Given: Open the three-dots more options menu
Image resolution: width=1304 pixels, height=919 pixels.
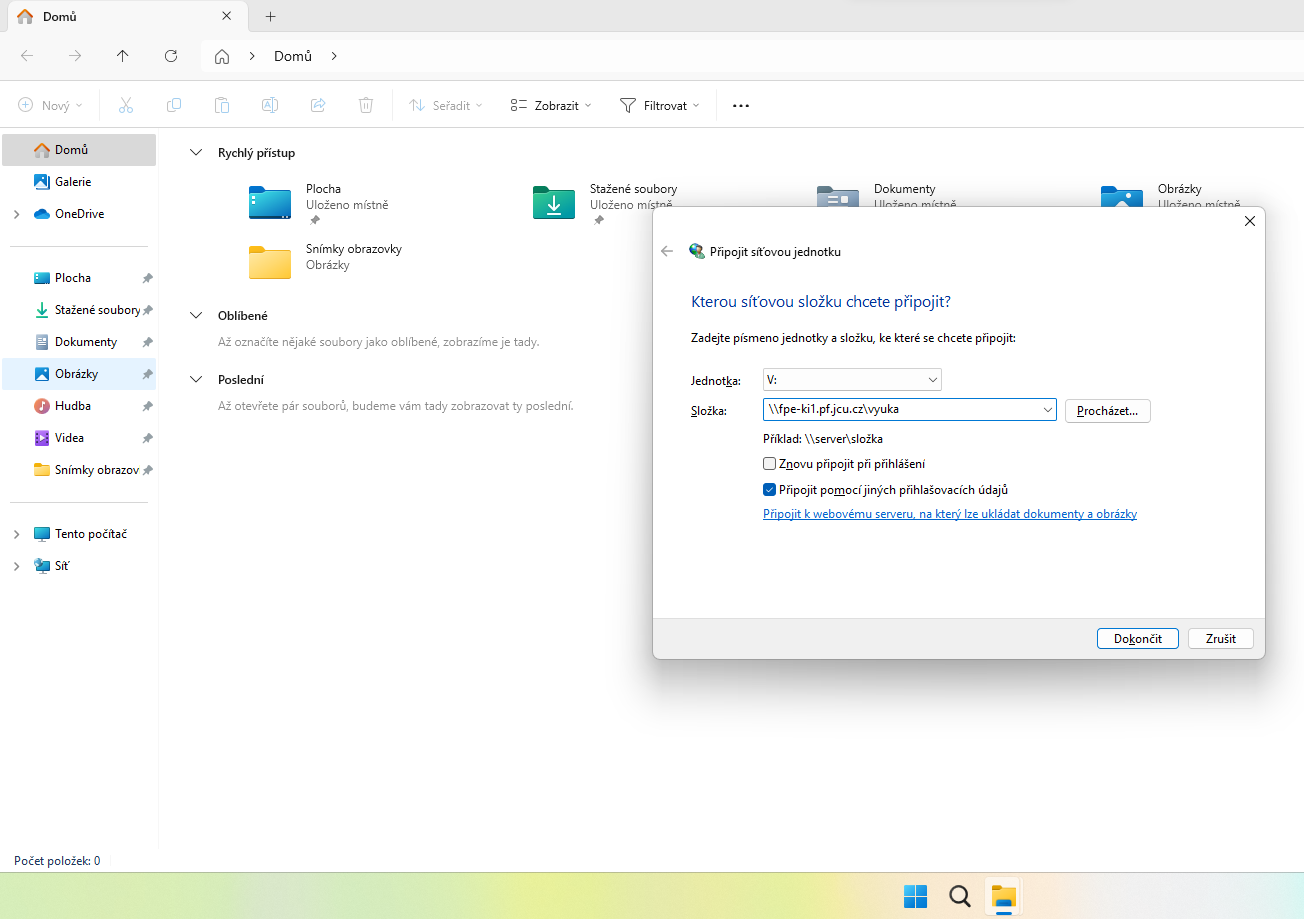Looking at the screenshot, I should (x=741, y=105).
